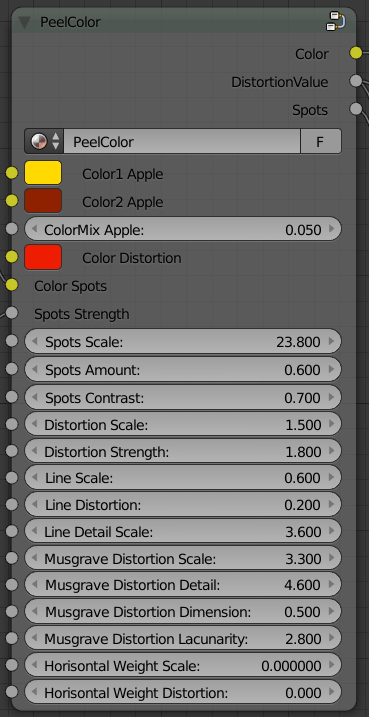The width and height of the screenshot is (369, 717).
Task: Open the dark red Color2 Apple swatch
Action: coord(43,201)
